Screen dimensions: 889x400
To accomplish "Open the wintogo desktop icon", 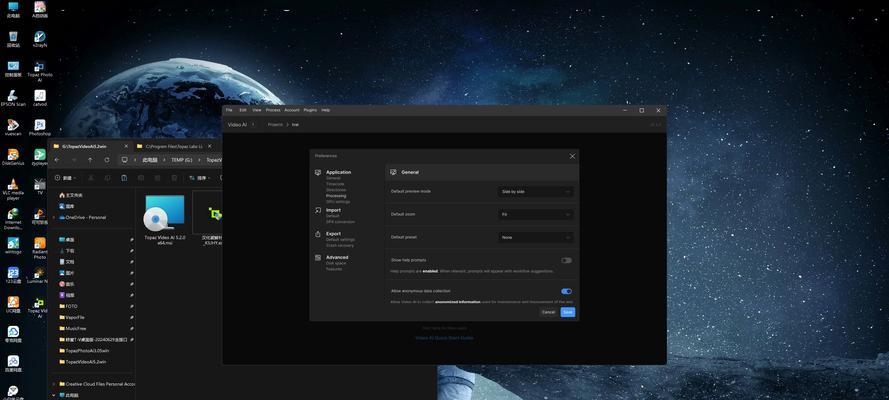I will tap(12, 244).
